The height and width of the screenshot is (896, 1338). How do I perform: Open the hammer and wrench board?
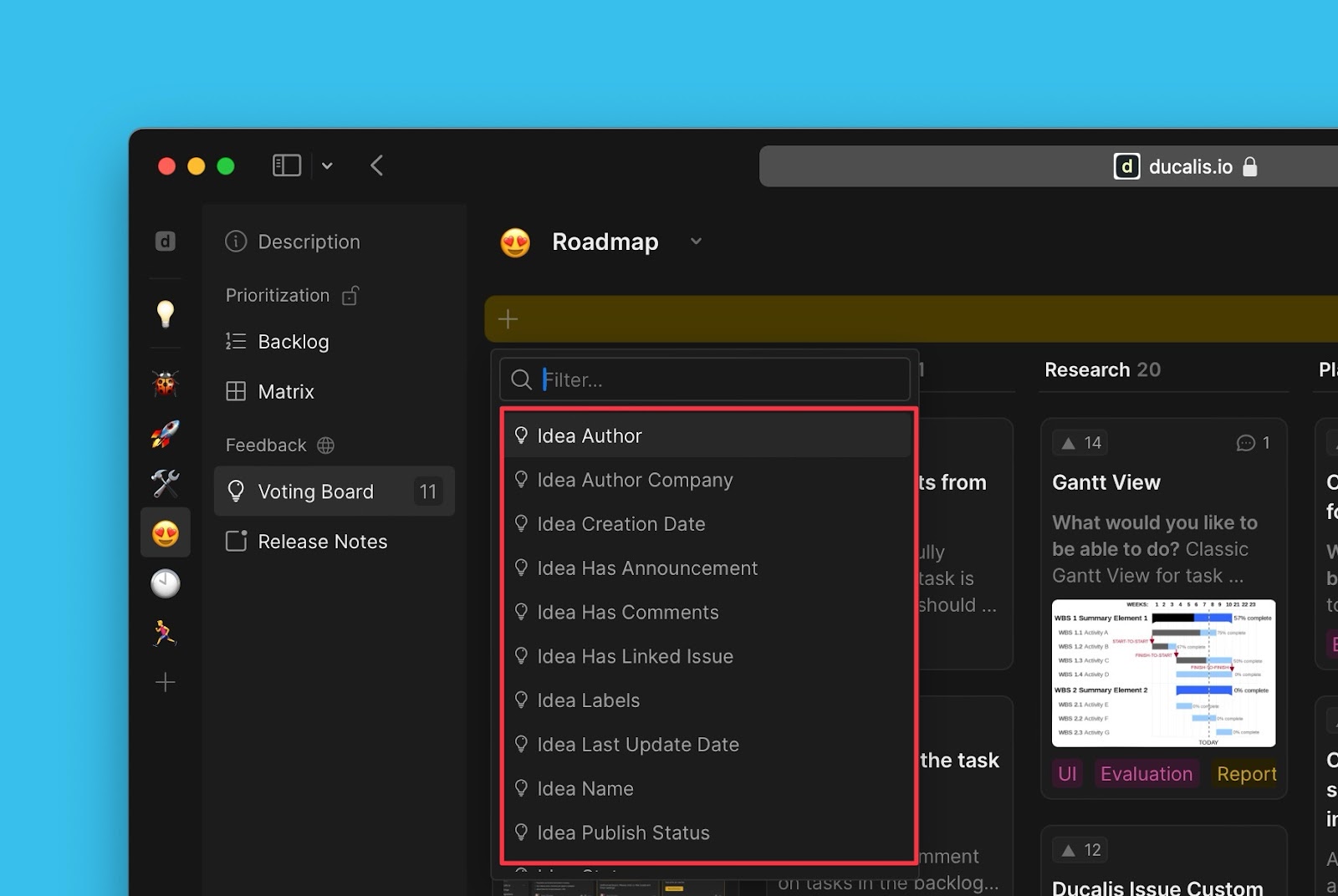coord(166,483)
